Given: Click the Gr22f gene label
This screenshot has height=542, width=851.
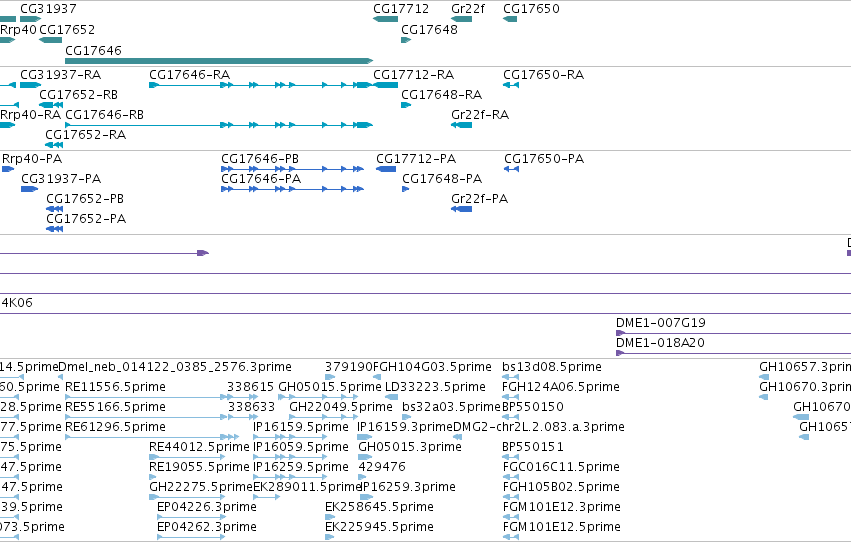Looking at the screenshot, I should coord(468,9).
